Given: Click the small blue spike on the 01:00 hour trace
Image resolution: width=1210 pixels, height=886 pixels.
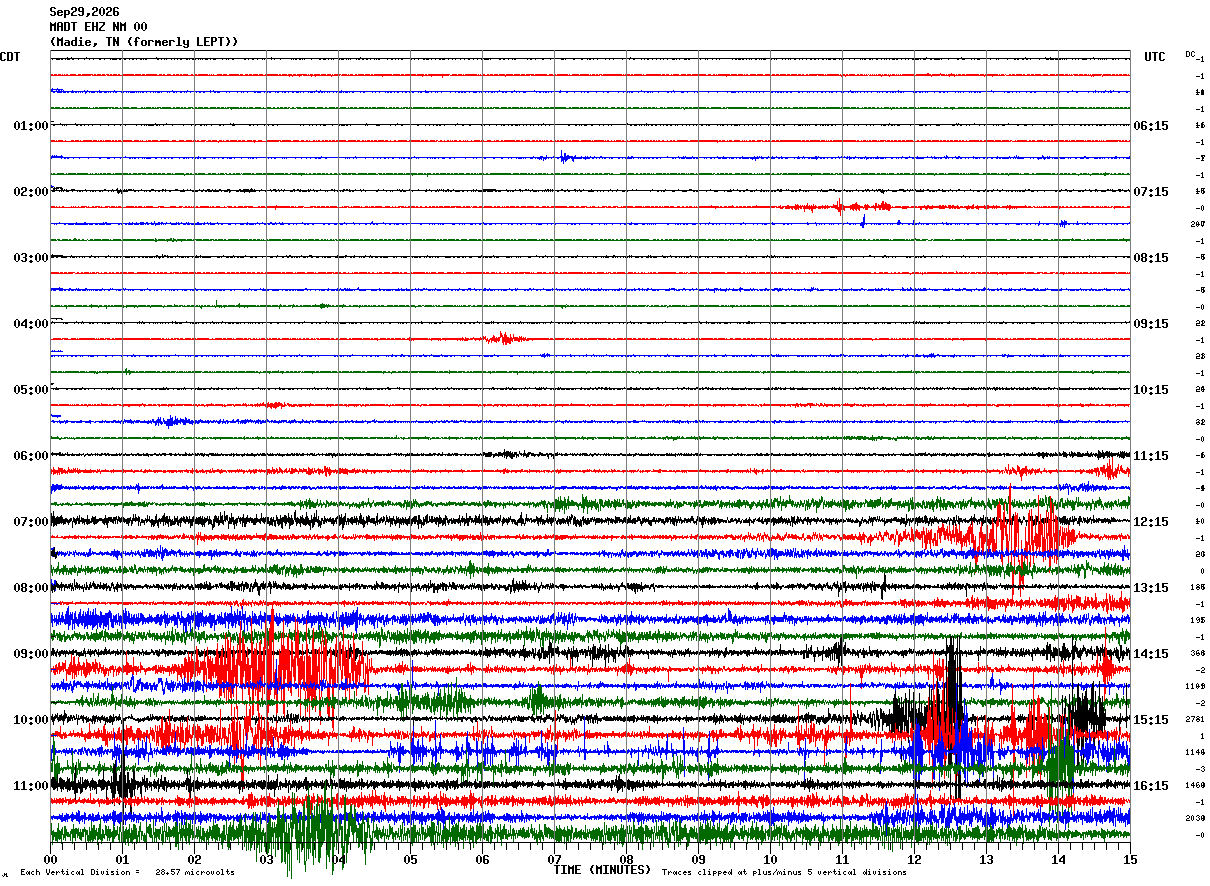Looking at the screenshot, I should tap(566, 157).
